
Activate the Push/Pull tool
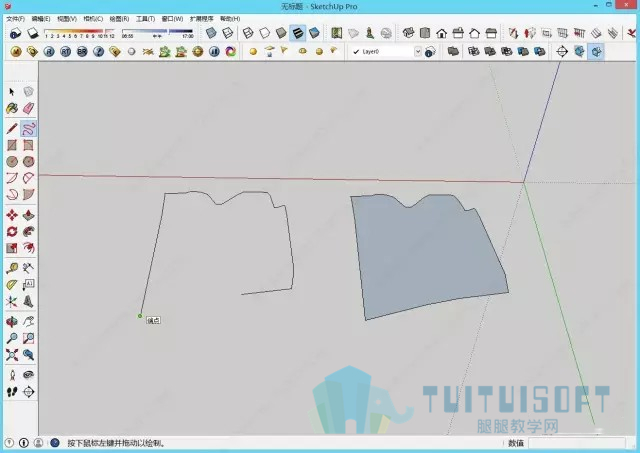coord(28,215)
